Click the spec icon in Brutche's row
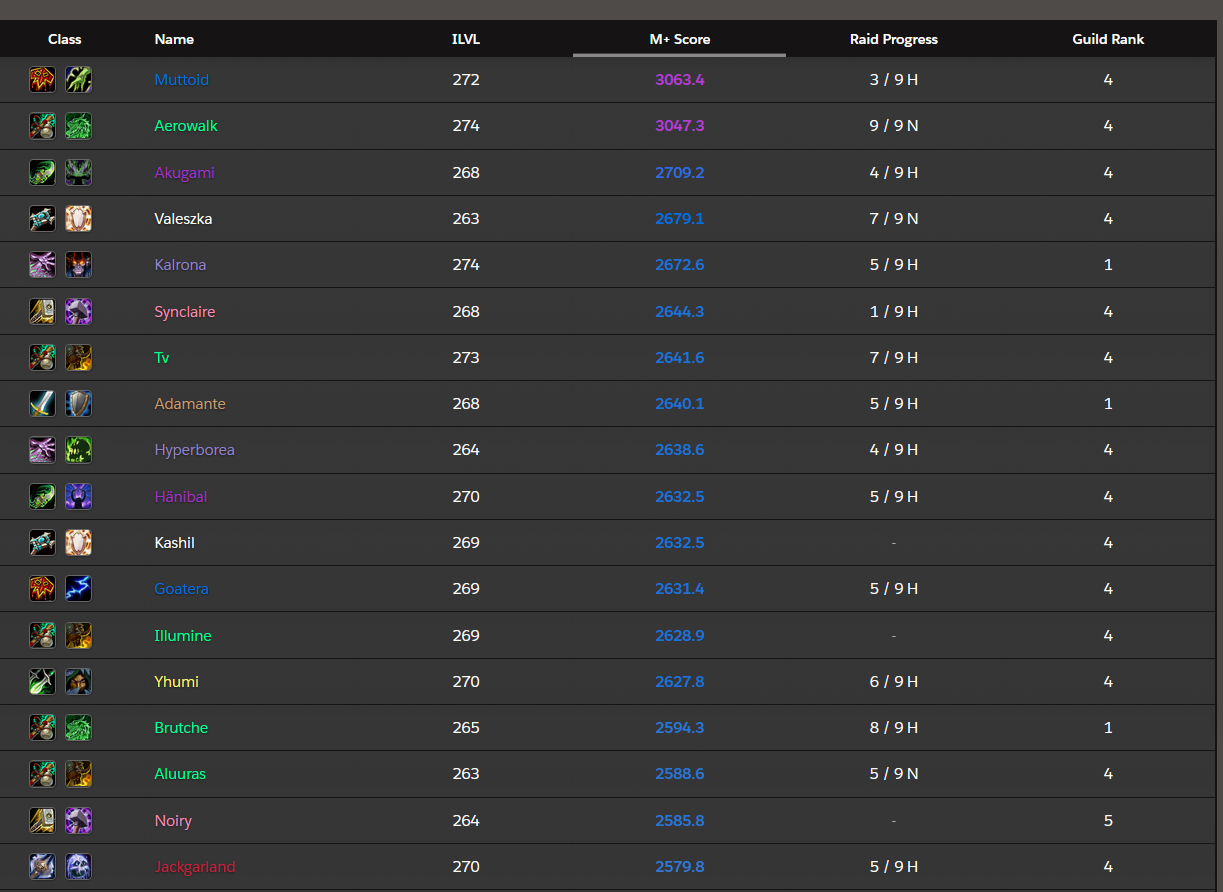Screen dimensions: 1223x892 tap(79, 728)
